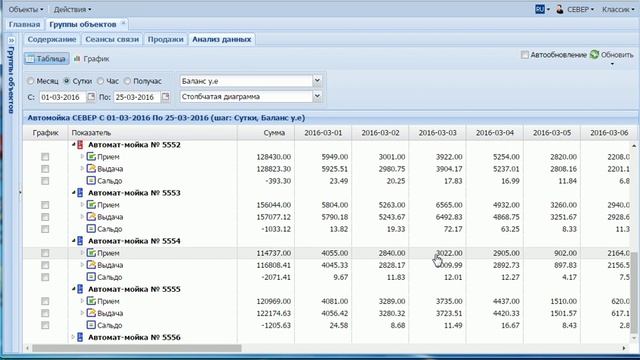Open the Столбчатая диаграмма dropdown
The height and width of the screenshot is (360, 640).
coord(317,96)
